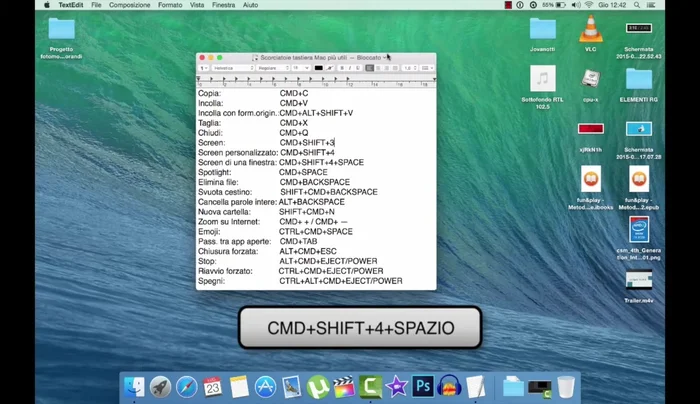Open Spotlight search magnifier in menu bar
The image size is (700, 404).
[x=637, y=5]
